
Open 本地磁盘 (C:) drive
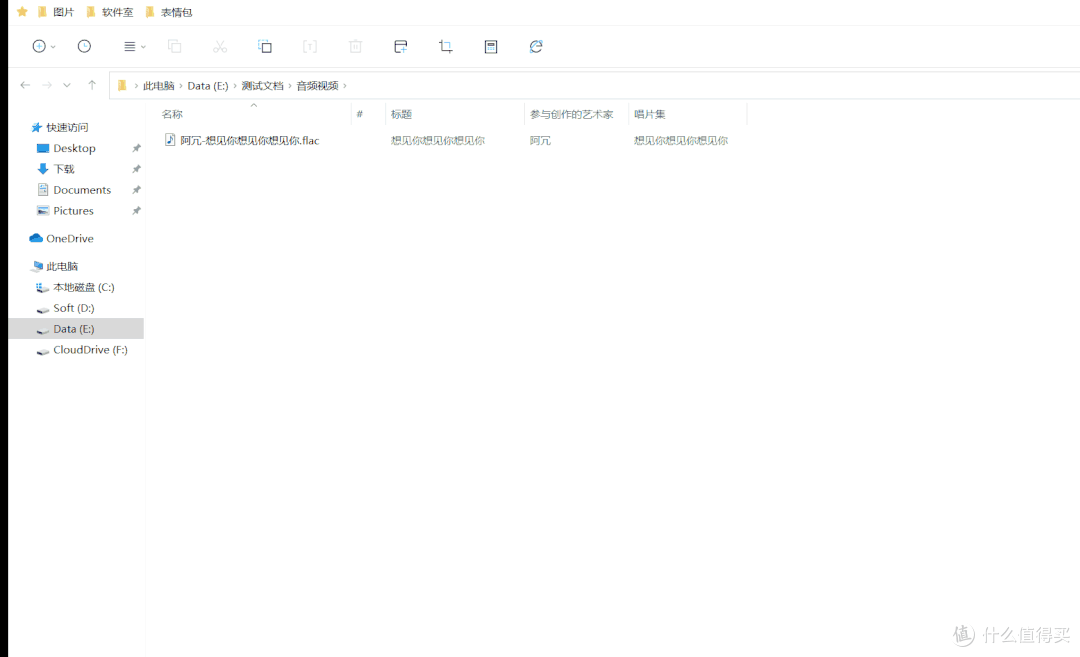83,287
